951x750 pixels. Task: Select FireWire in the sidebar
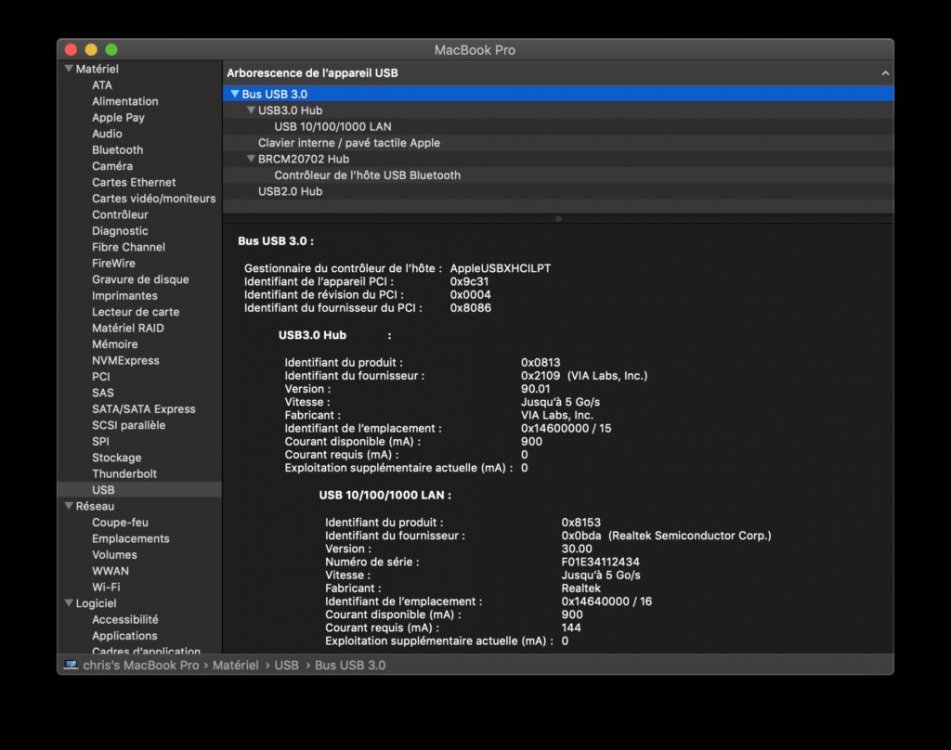[113, 263]
